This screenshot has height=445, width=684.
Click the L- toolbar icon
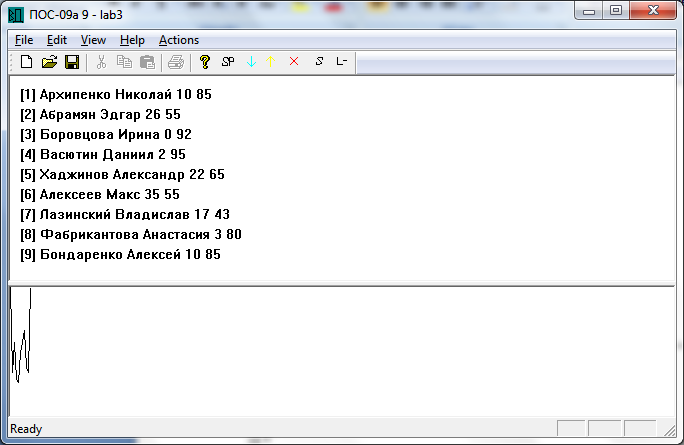[342, 62]
